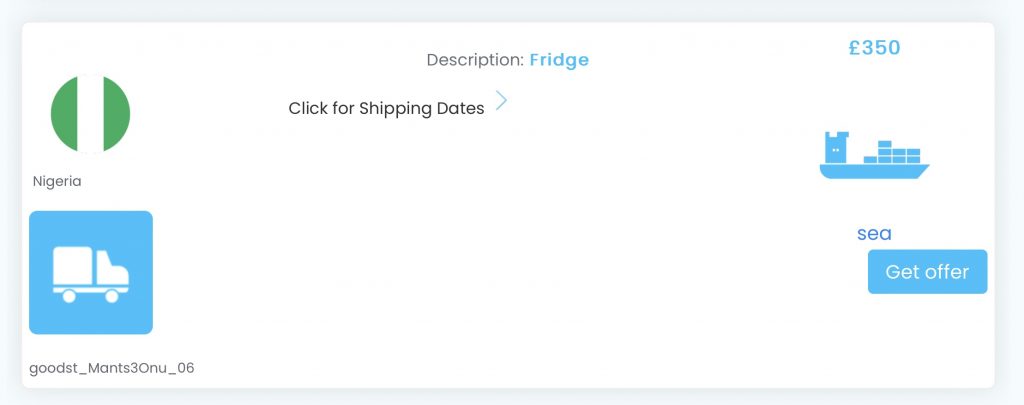Screen dimensions: 1024x405
Task: Click the Nigeria flag icon
Action: pos(90,114)
